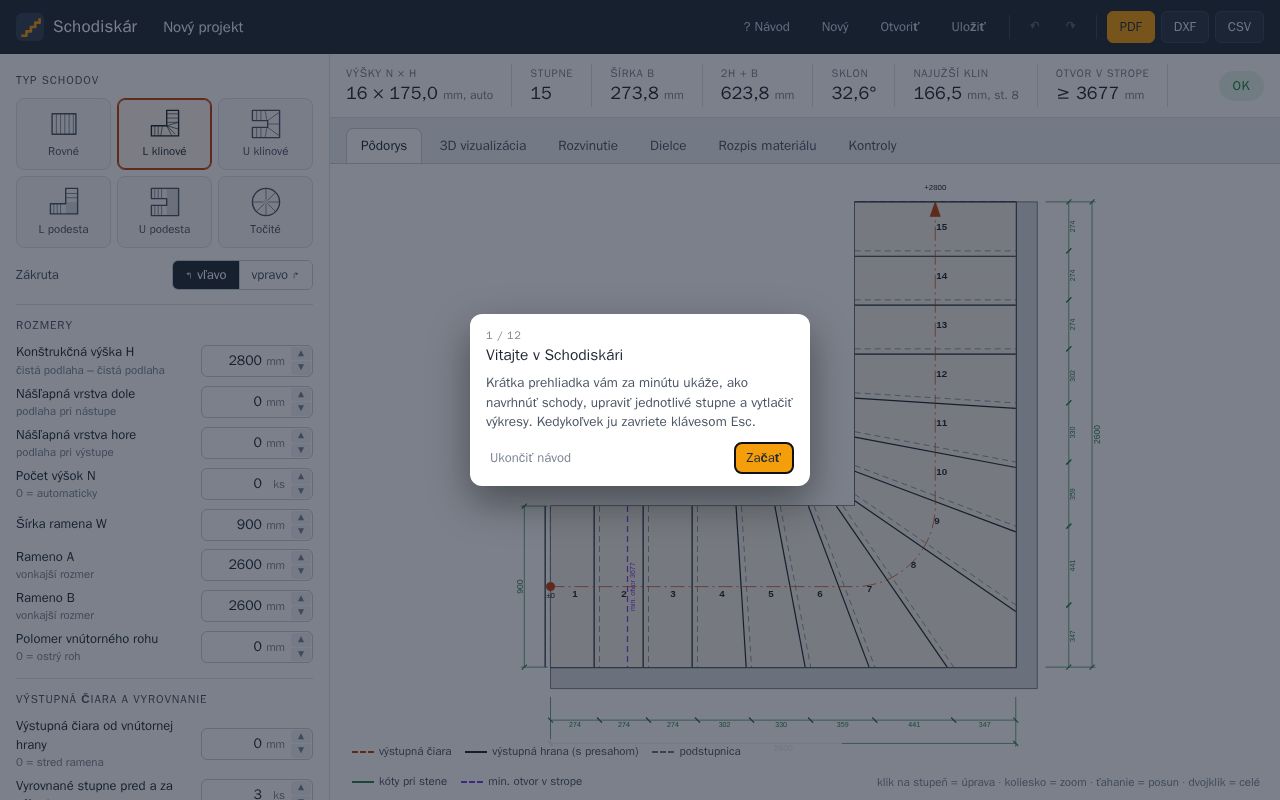Export the data as CSV
This screenshot has width=1280, height=800.
[x=1239, y=27]
